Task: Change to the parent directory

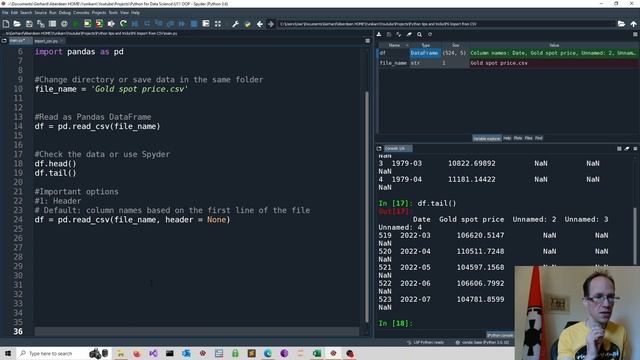Action: 633,24
